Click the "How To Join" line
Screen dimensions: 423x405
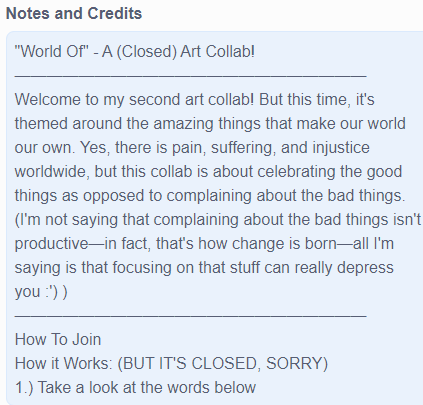pyautogui.click(x=58, y=340)
